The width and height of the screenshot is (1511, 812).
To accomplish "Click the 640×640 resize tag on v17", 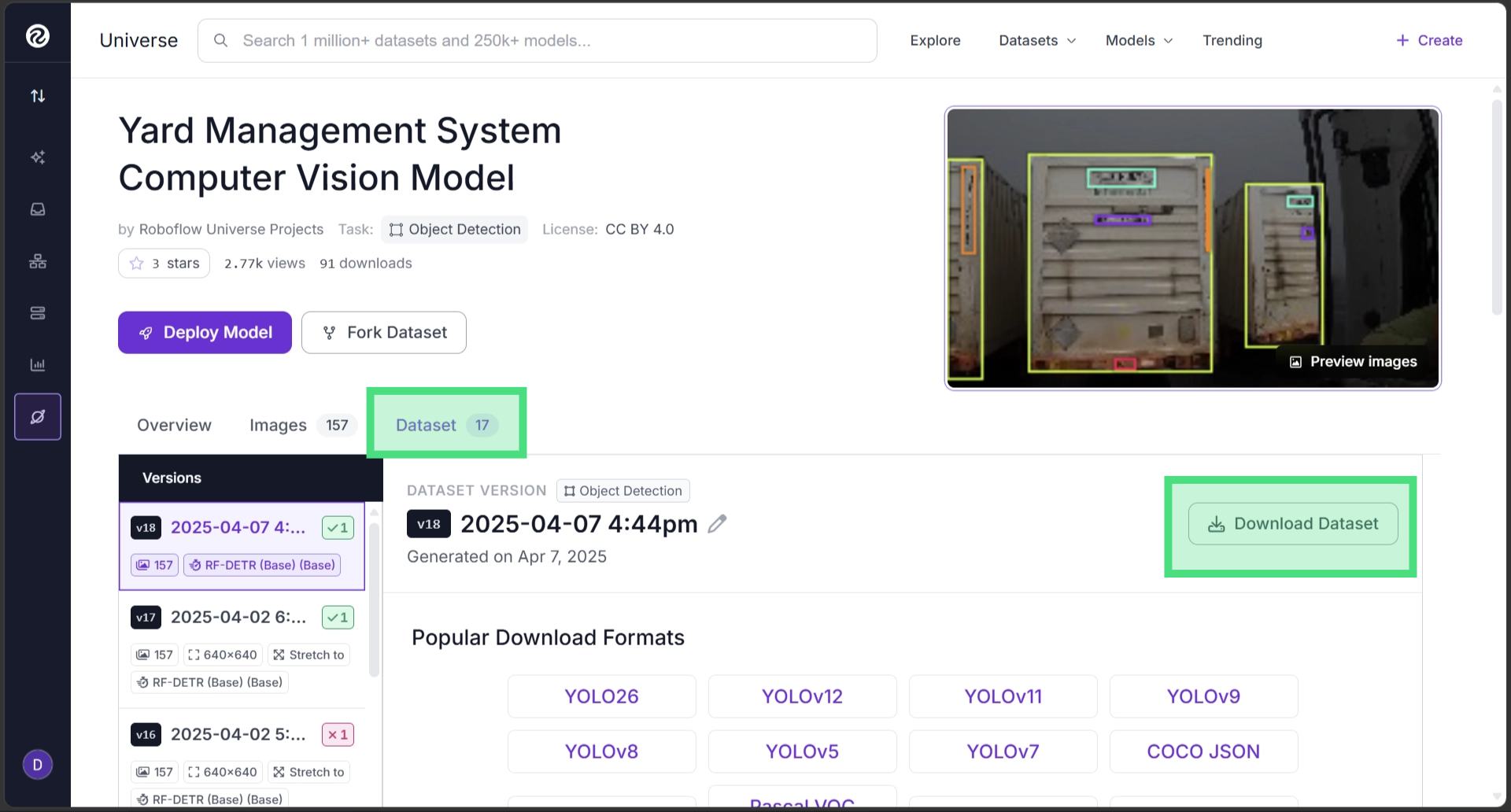I will (x=224, y=655).
